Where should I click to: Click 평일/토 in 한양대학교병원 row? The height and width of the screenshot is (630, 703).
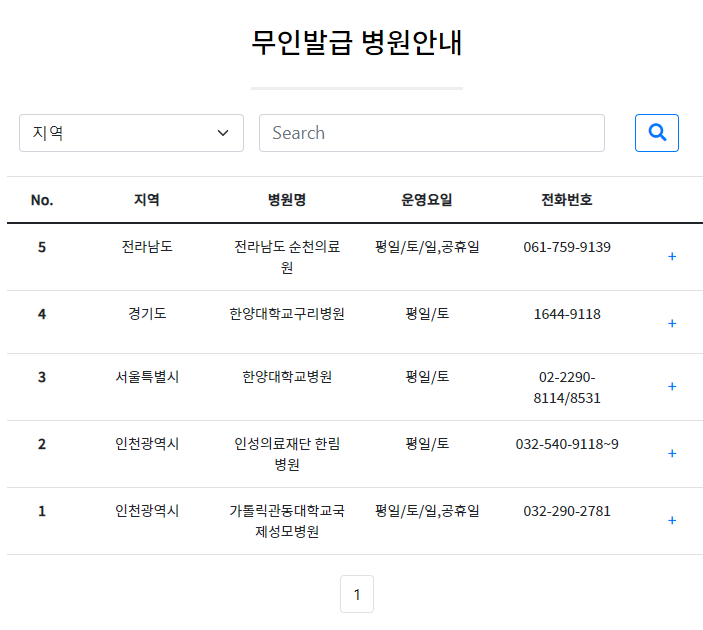(x=427, y=377)
